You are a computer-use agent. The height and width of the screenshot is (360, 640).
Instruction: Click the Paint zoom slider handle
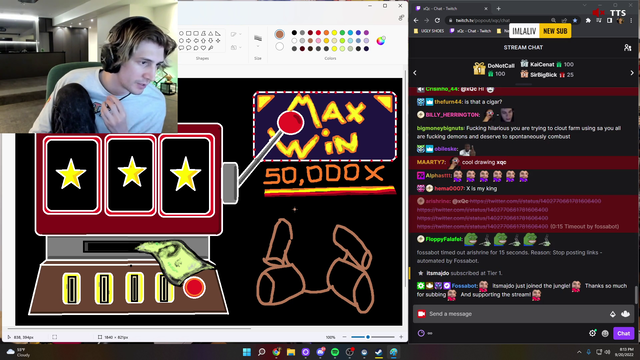pos(368,337)
